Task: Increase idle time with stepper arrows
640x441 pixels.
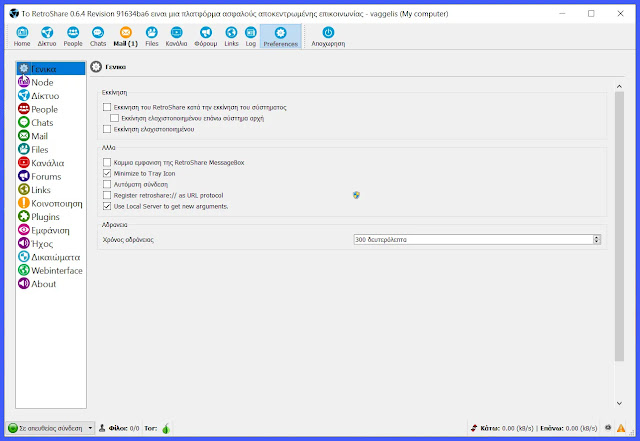Action: pyautogui.click(x=597, y=237)
